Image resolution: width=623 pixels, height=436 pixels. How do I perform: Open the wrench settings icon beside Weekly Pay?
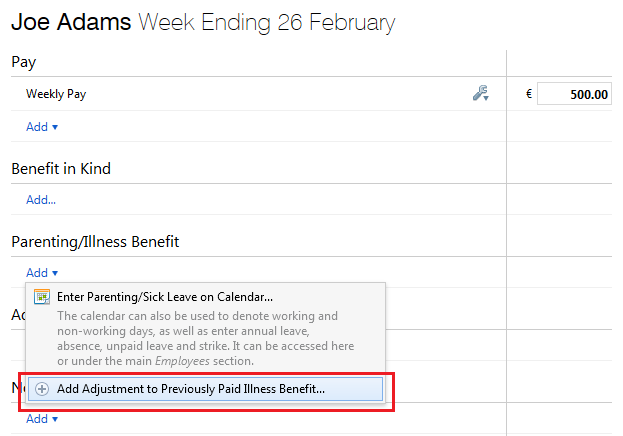(480, 93)
